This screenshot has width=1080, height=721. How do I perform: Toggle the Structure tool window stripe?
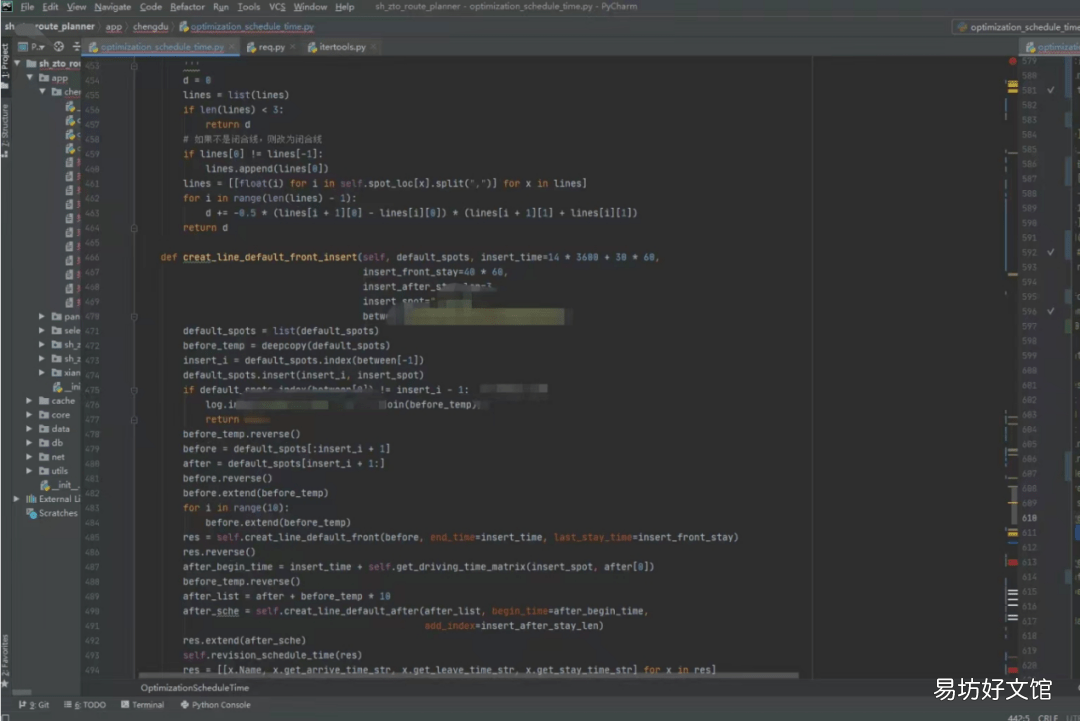coord(5,131)
